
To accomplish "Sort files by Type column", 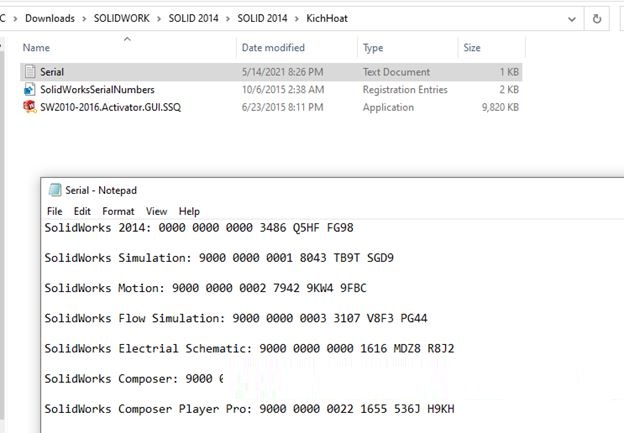I will click(373, 48).
